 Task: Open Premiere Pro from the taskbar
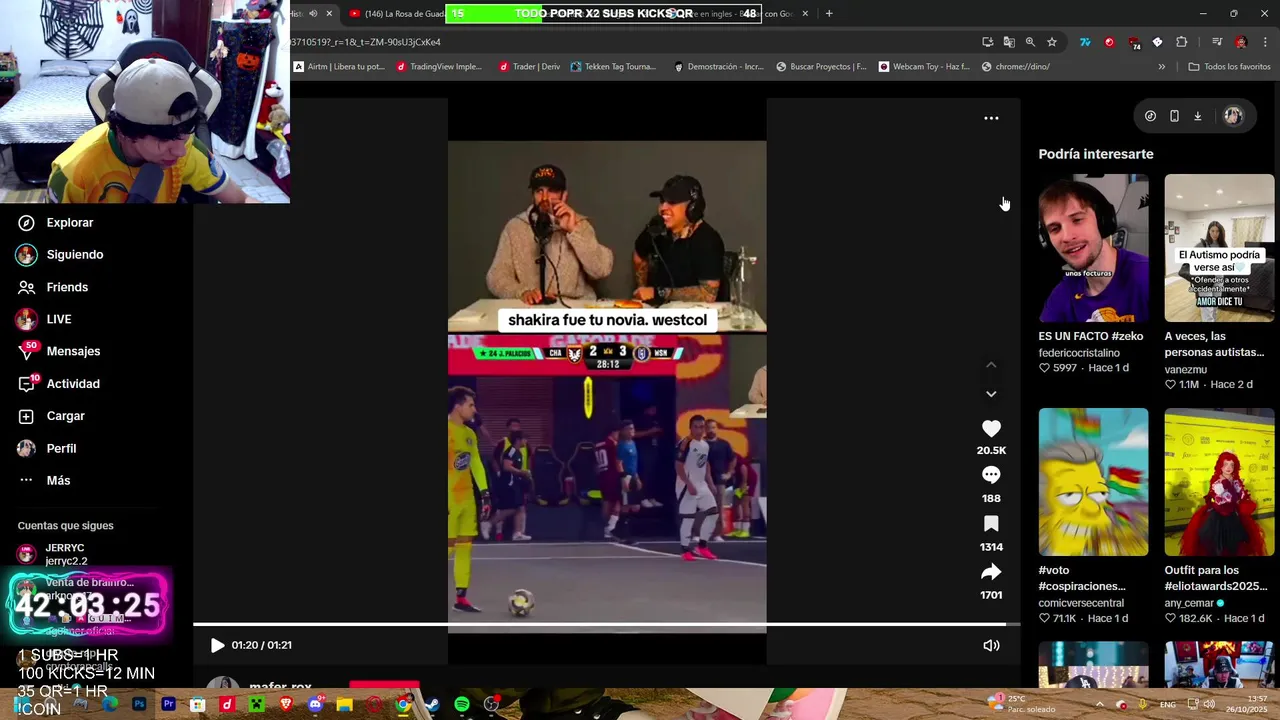[168, 705]
